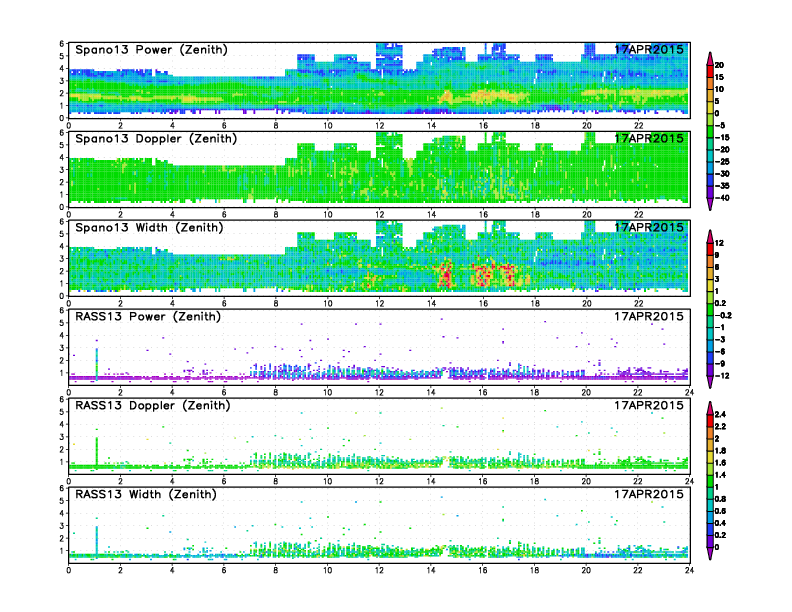
Task: Click the purple bottom arrow of the -40 to 20 colorbar
Action: 710,204
